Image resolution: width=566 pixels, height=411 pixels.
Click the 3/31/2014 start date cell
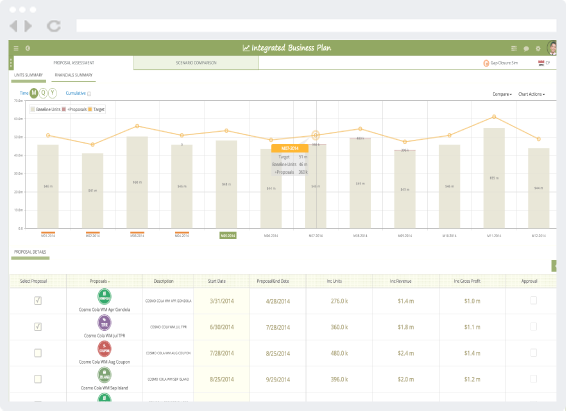(222, 301)
